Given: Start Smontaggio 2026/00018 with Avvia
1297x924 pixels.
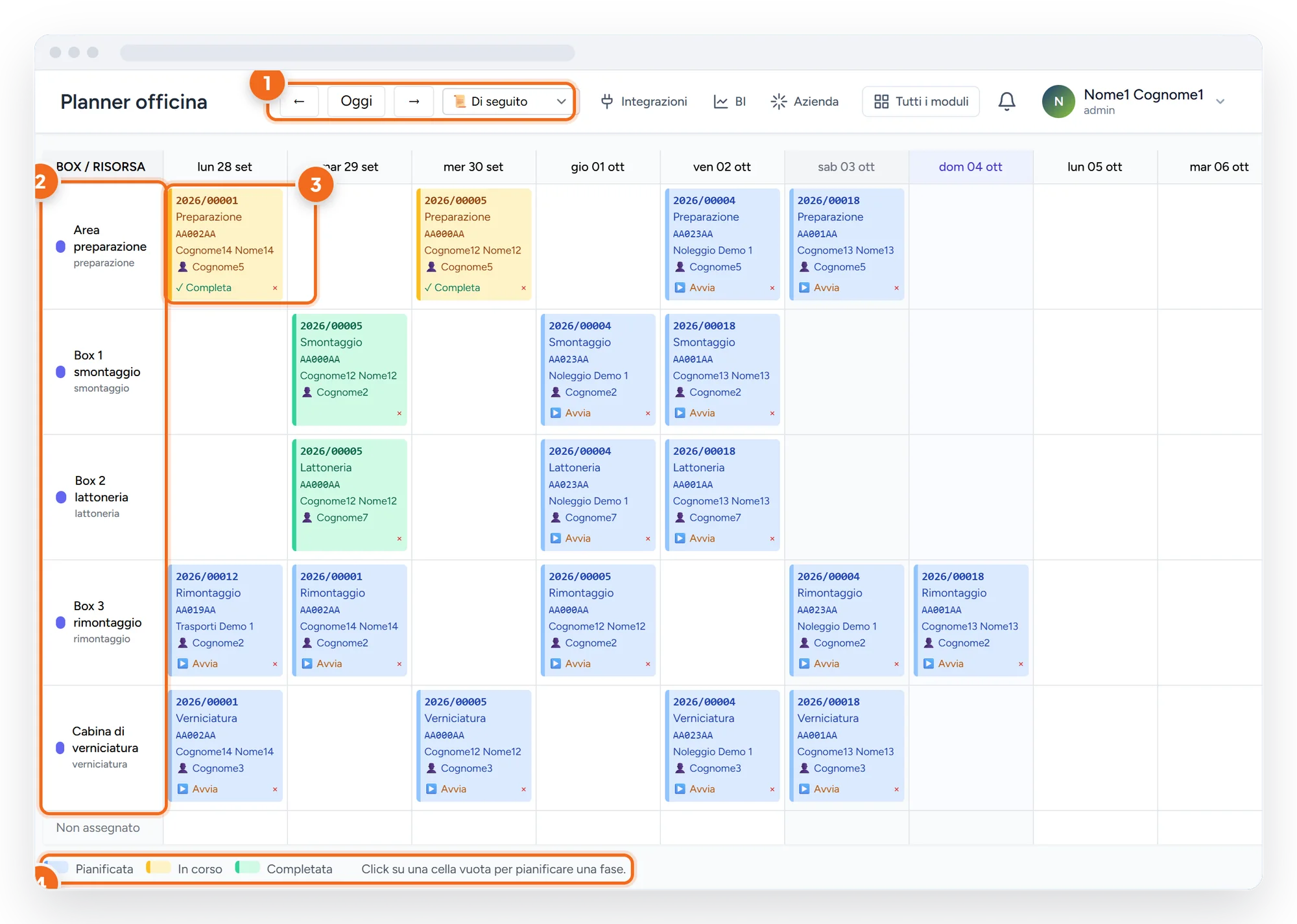Looking at the screenshot, I should pos(695,413).
